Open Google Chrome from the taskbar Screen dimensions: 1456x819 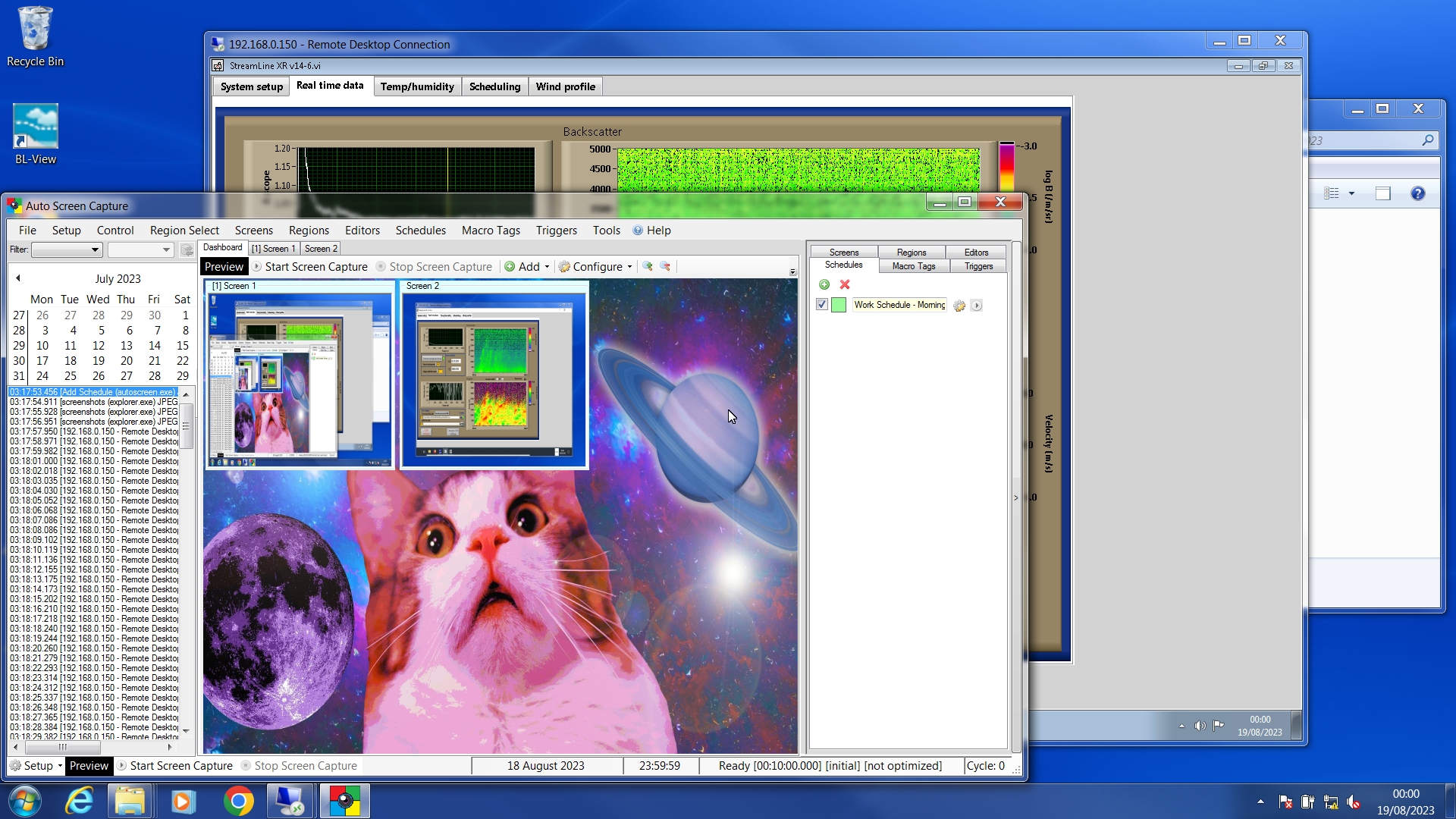click(x=238, y=801)
